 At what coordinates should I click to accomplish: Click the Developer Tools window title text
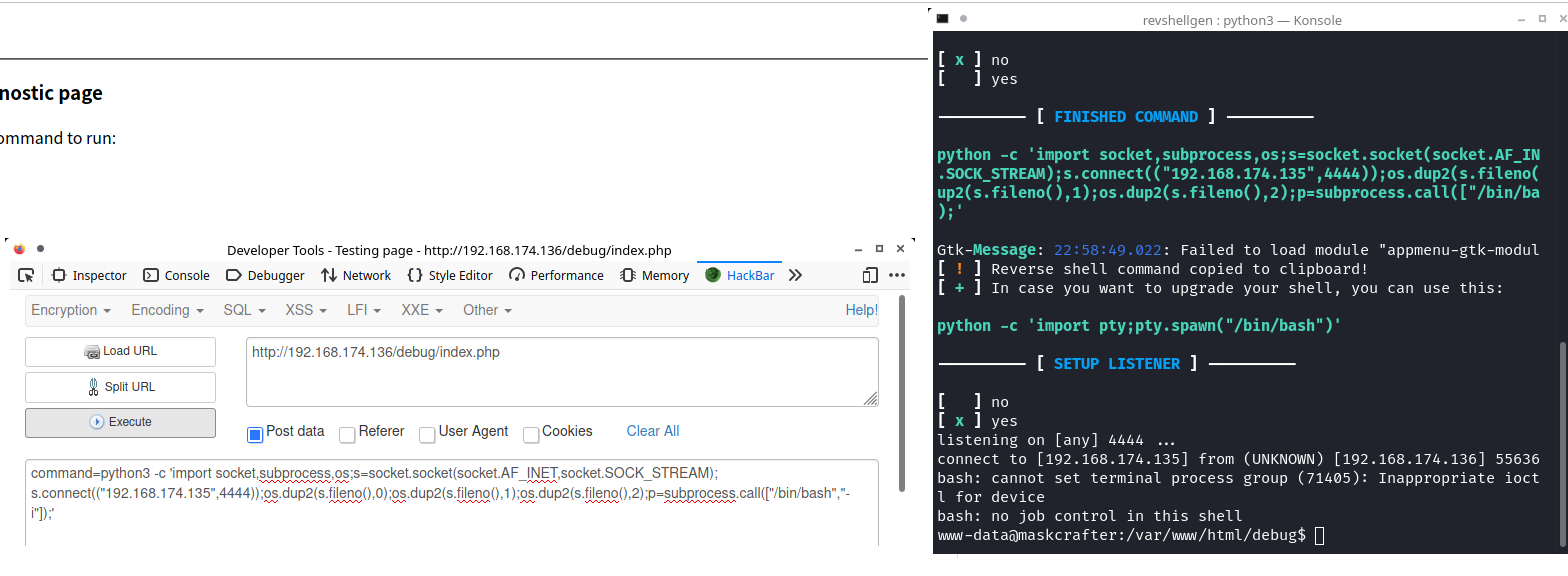point(449,250)
